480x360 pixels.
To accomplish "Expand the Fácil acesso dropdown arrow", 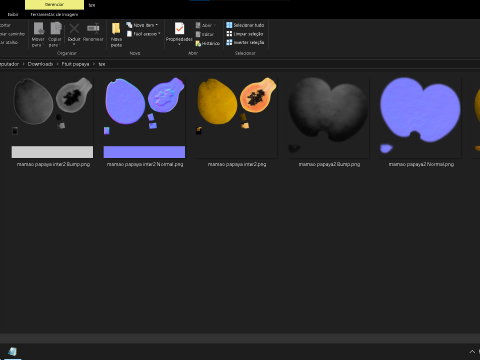I will 159,34.
